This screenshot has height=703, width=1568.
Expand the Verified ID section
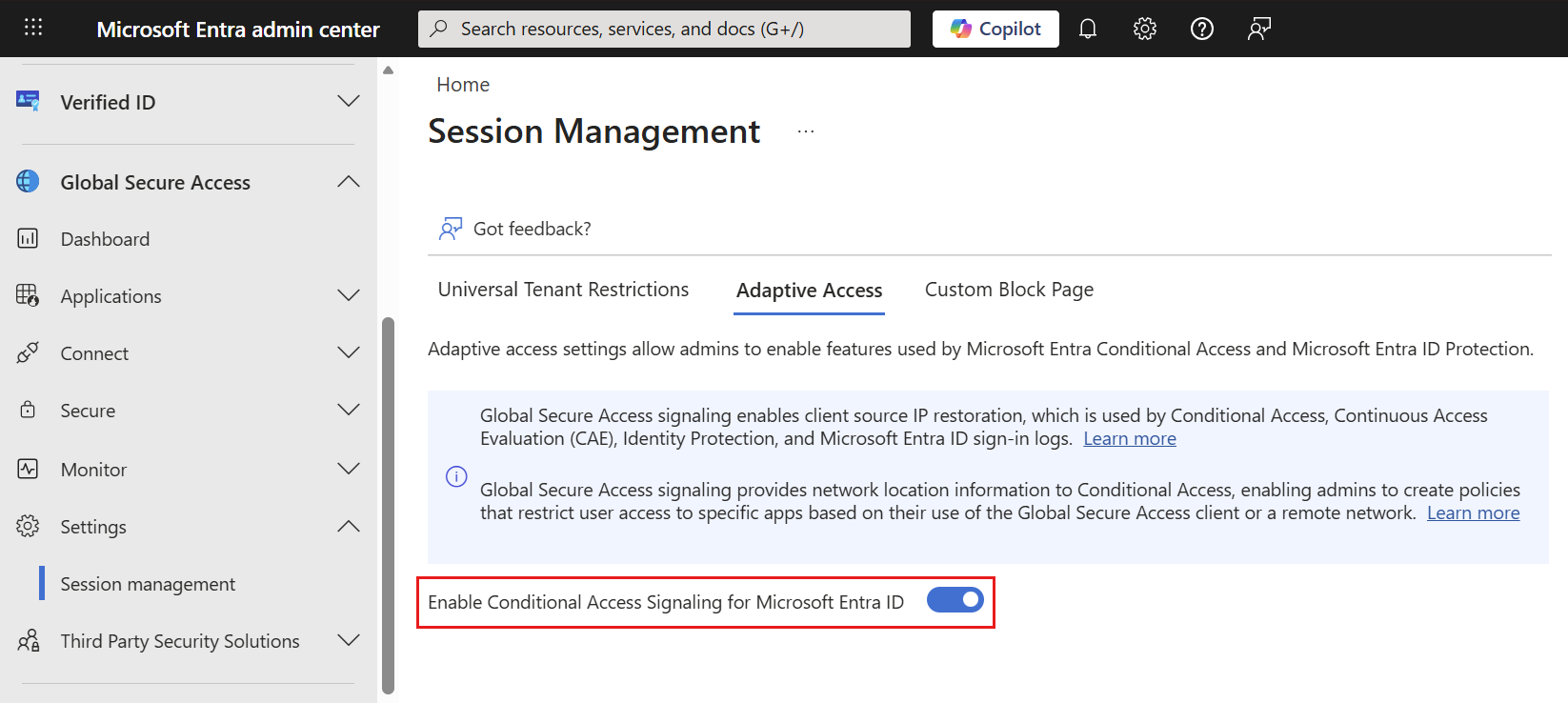349,102
